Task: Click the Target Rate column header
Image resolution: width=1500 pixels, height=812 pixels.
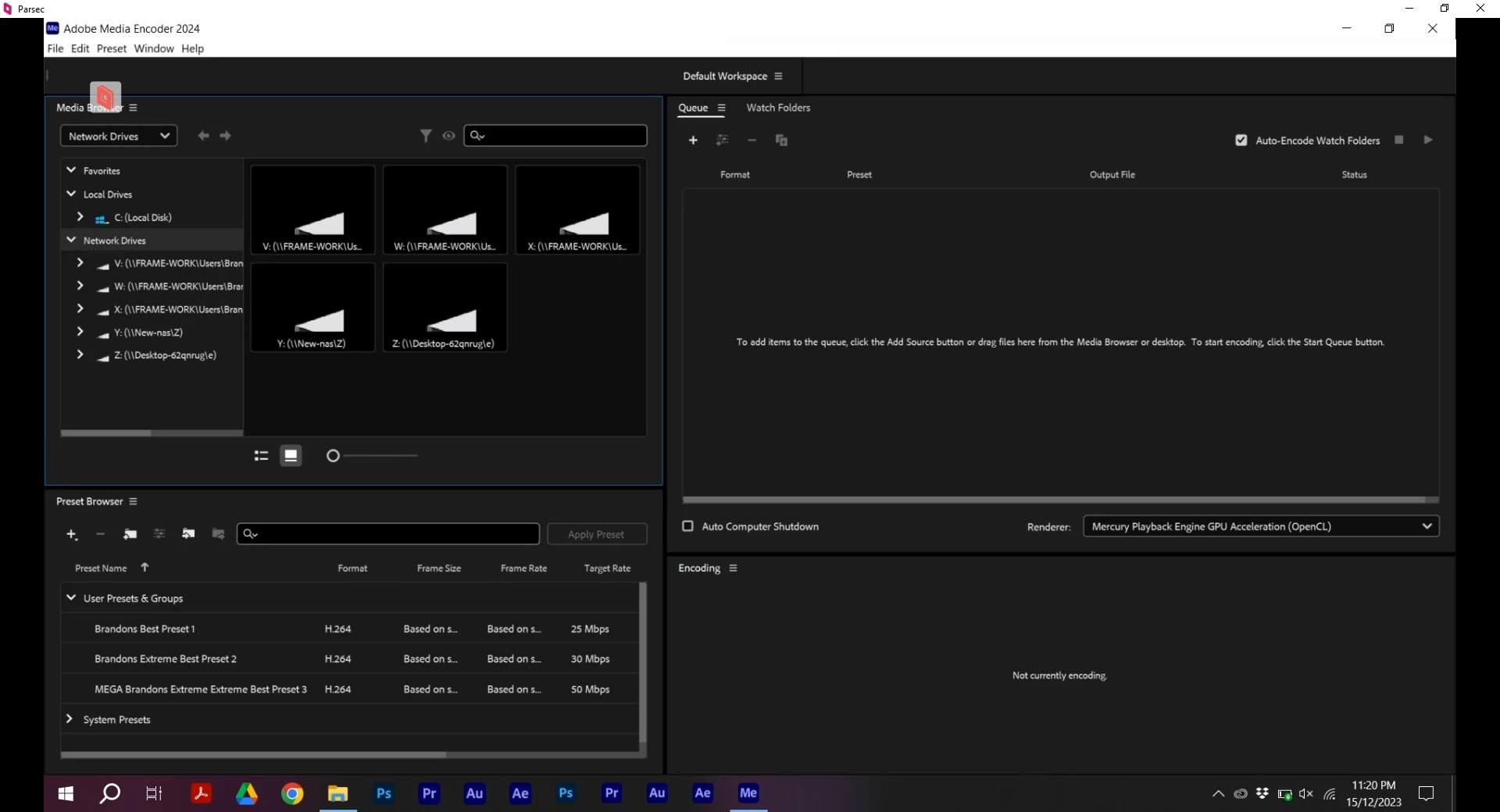Action: [x=607, y=568]
